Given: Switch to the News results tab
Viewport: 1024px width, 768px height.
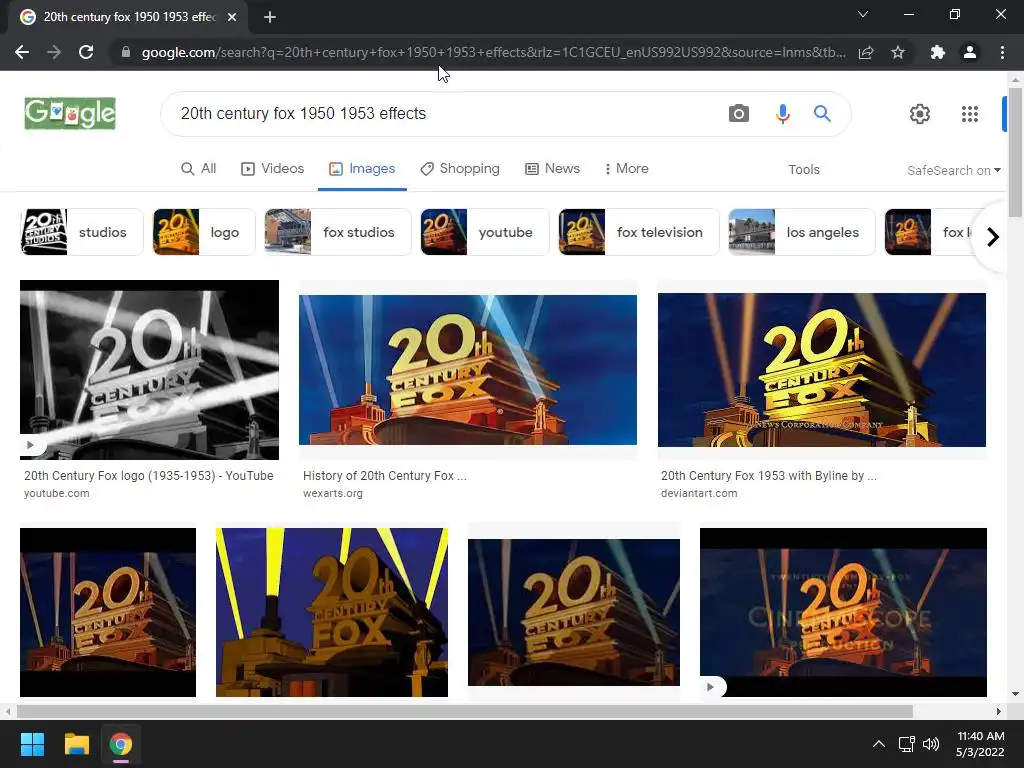Looking at the screenshot, I should [552, 168].
